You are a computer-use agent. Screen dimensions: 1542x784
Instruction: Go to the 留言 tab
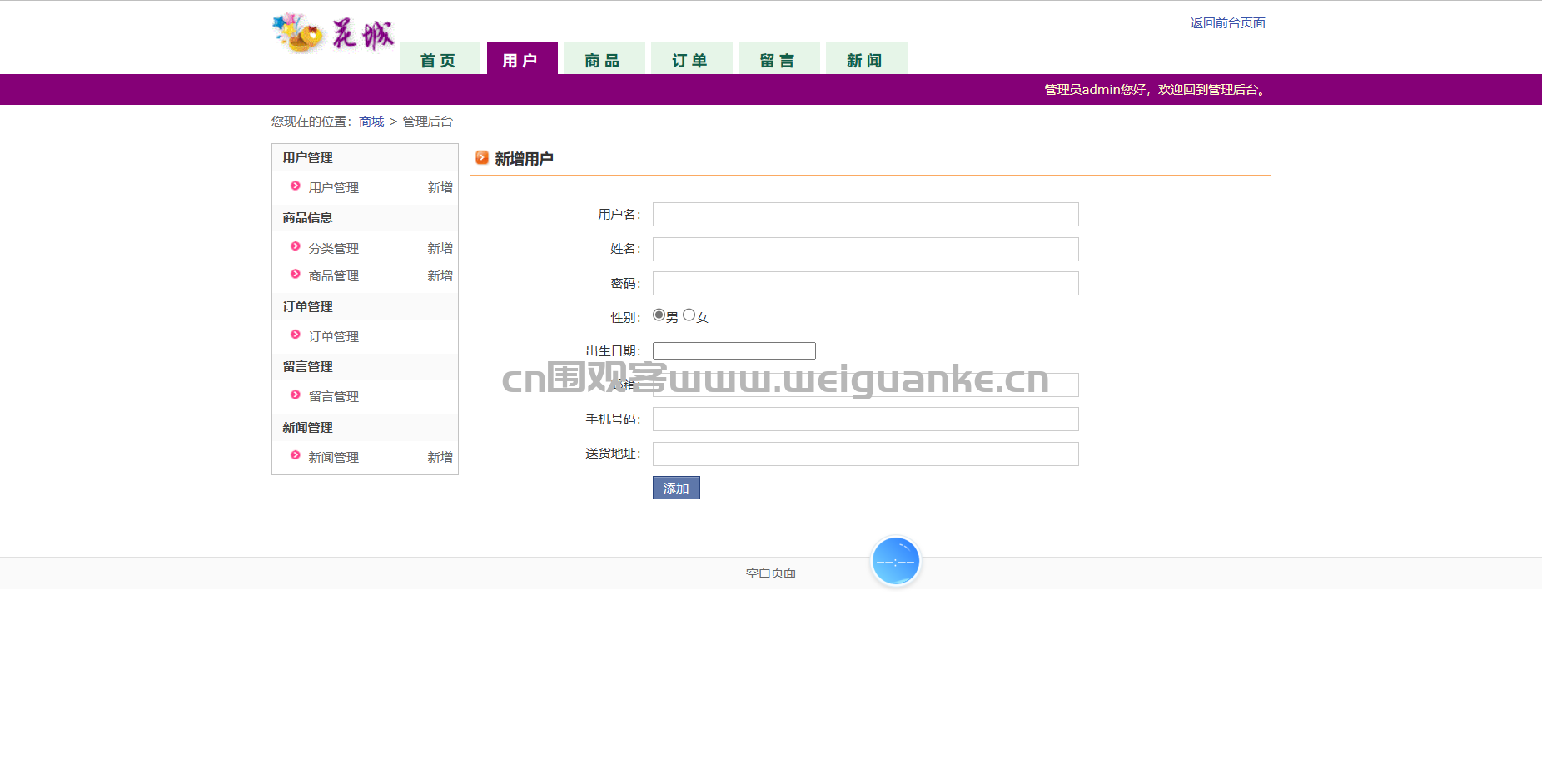point(778,59)
